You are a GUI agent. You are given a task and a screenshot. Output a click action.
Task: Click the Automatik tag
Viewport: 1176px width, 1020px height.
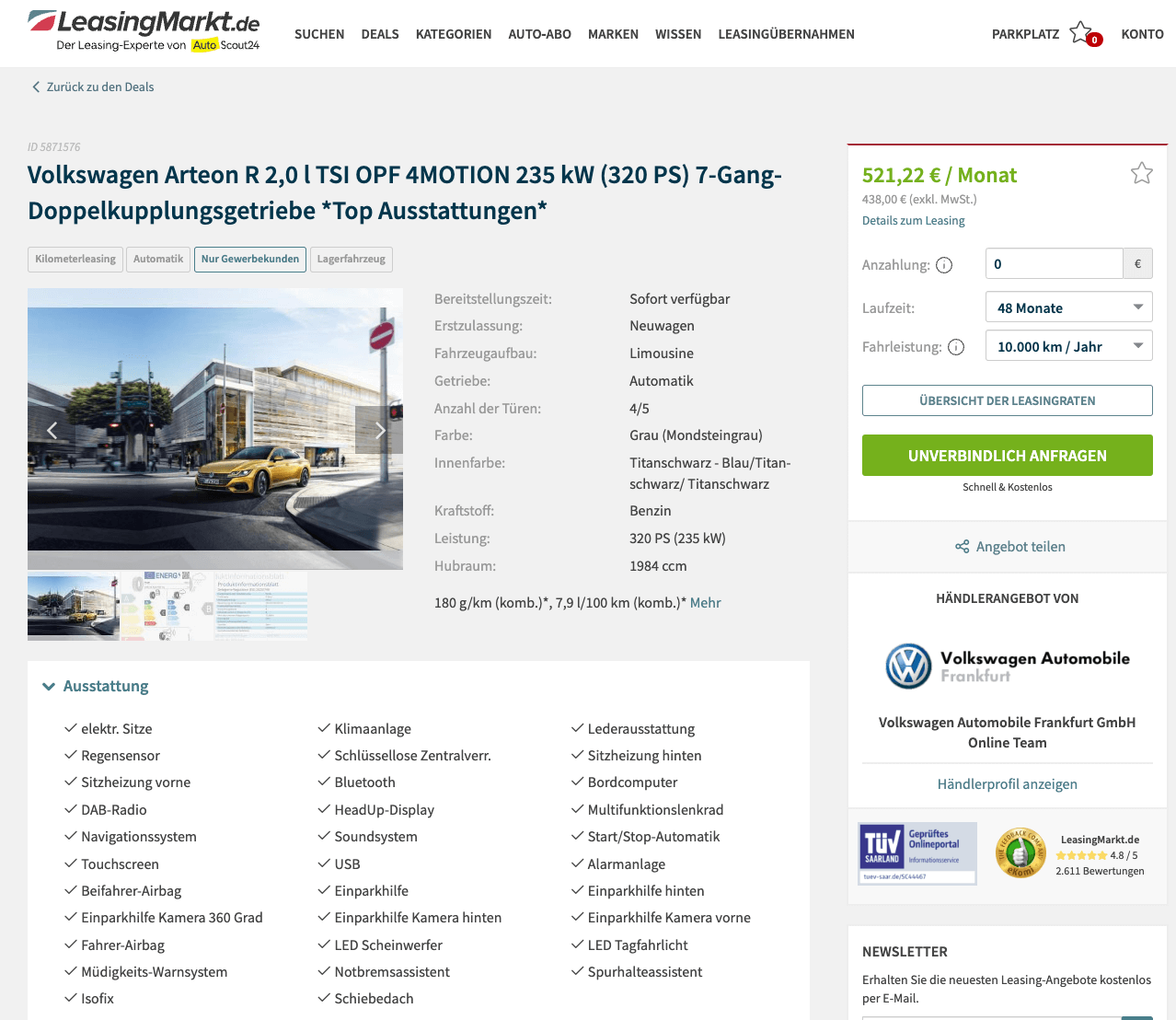158,260
